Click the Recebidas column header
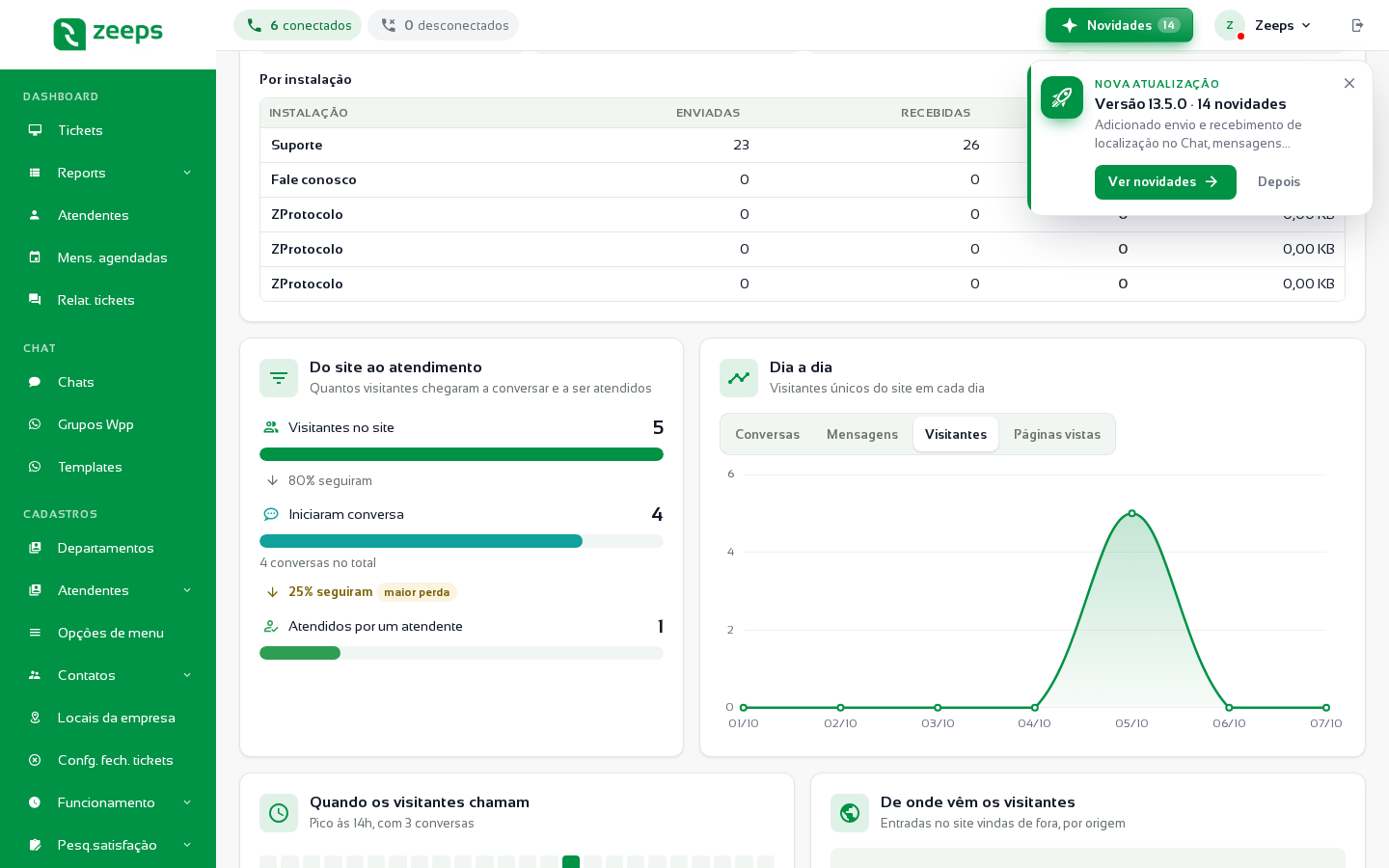Image resolution: width=1389 pixels, height=868 pixels. pos(936,113)
